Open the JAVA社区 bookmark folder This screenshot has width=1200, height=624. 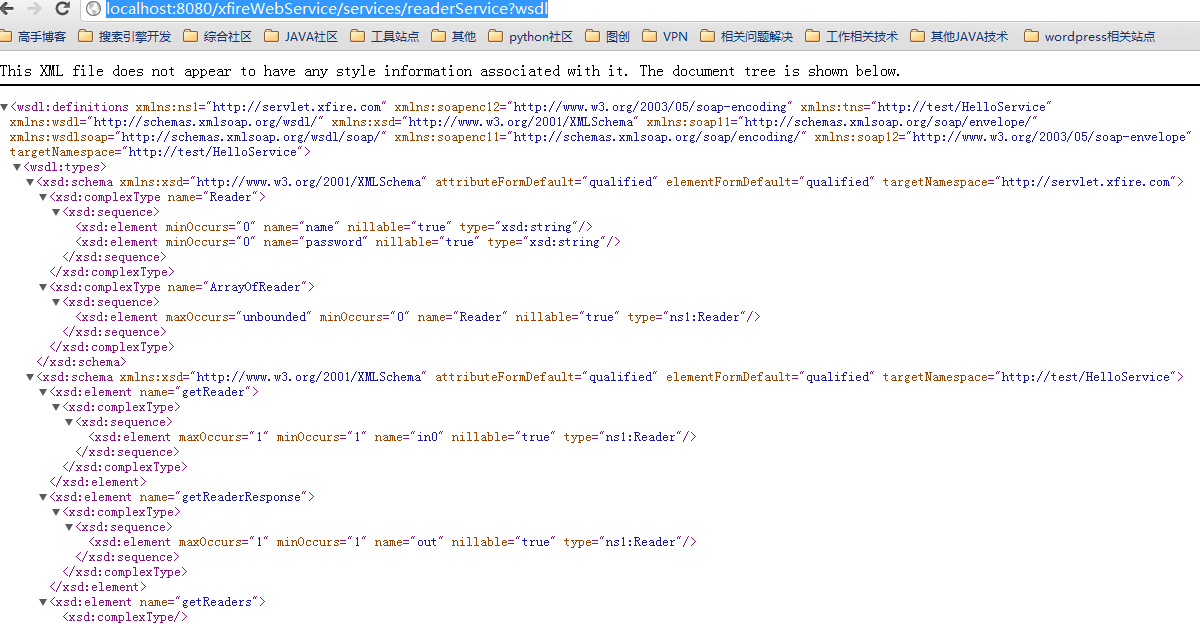301,37
